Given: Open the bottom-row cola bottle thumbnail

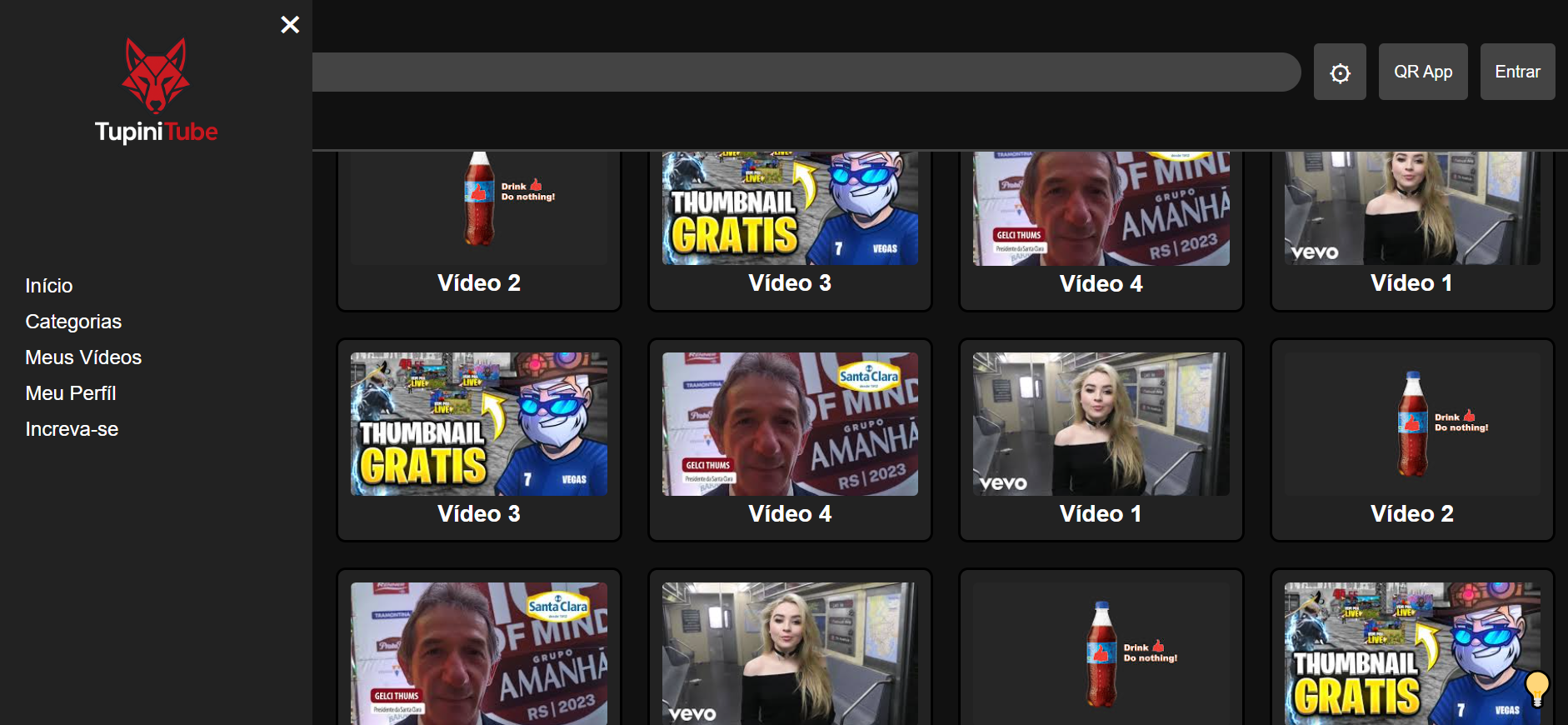Looking at the screenshot, I should tap(1101, 653).
